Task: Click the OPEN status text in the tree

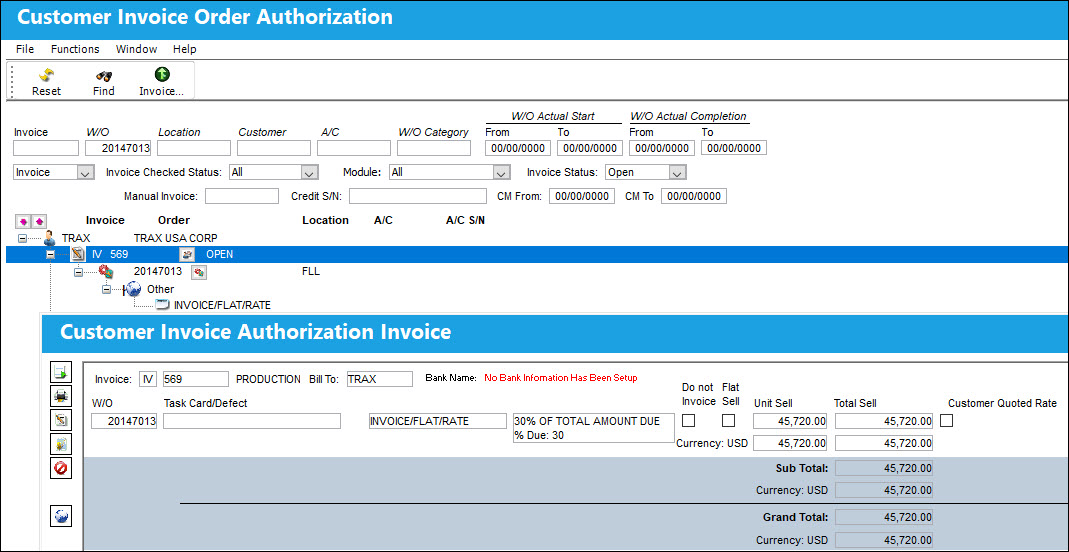Action: click(x=220, y=254)
